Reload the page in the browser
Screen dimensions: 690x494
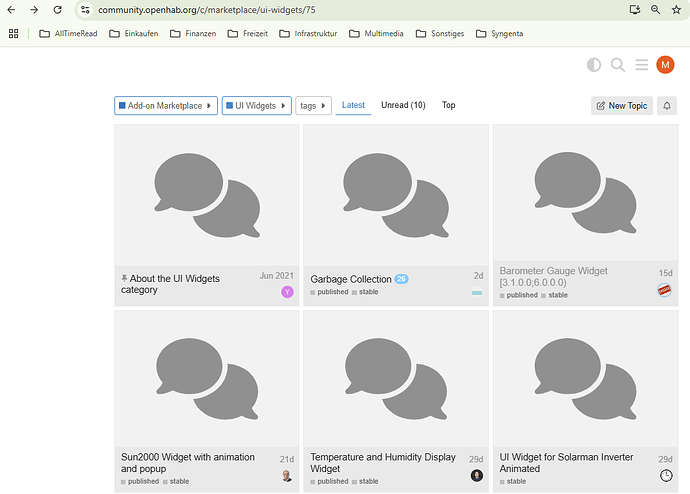58,9
